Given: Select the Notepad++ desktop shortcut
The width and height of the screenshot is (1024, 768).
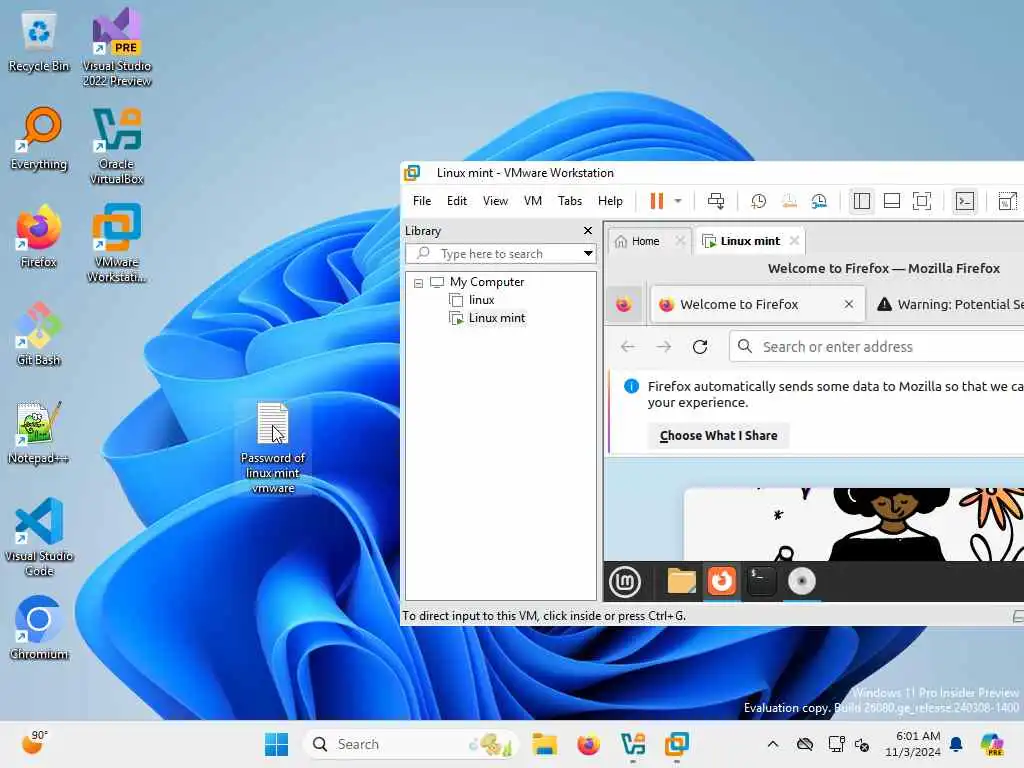Looking at the screenshot, I should point(39,432).
